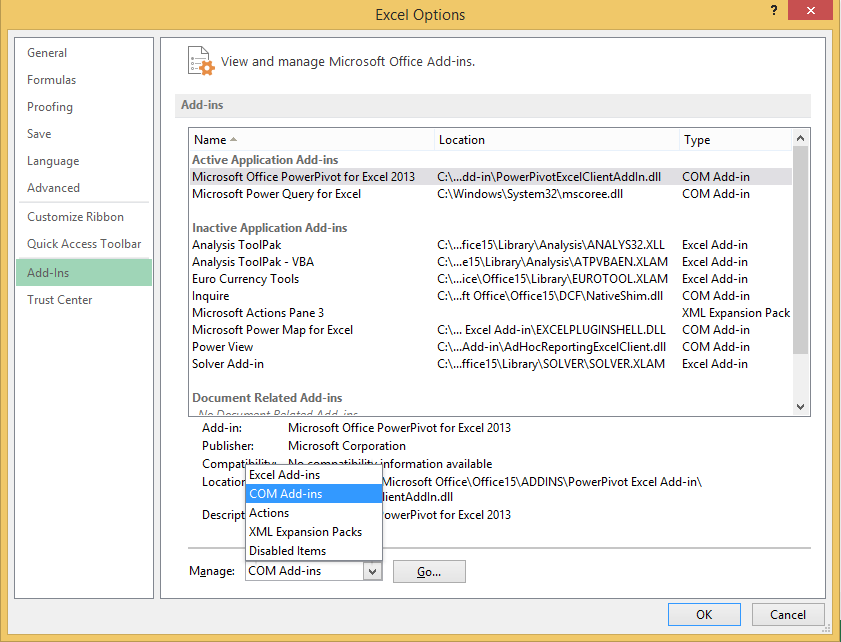Screen dimensions: 841x642
Task: Select Actions in the dropdown list
Action: point(269,513)
